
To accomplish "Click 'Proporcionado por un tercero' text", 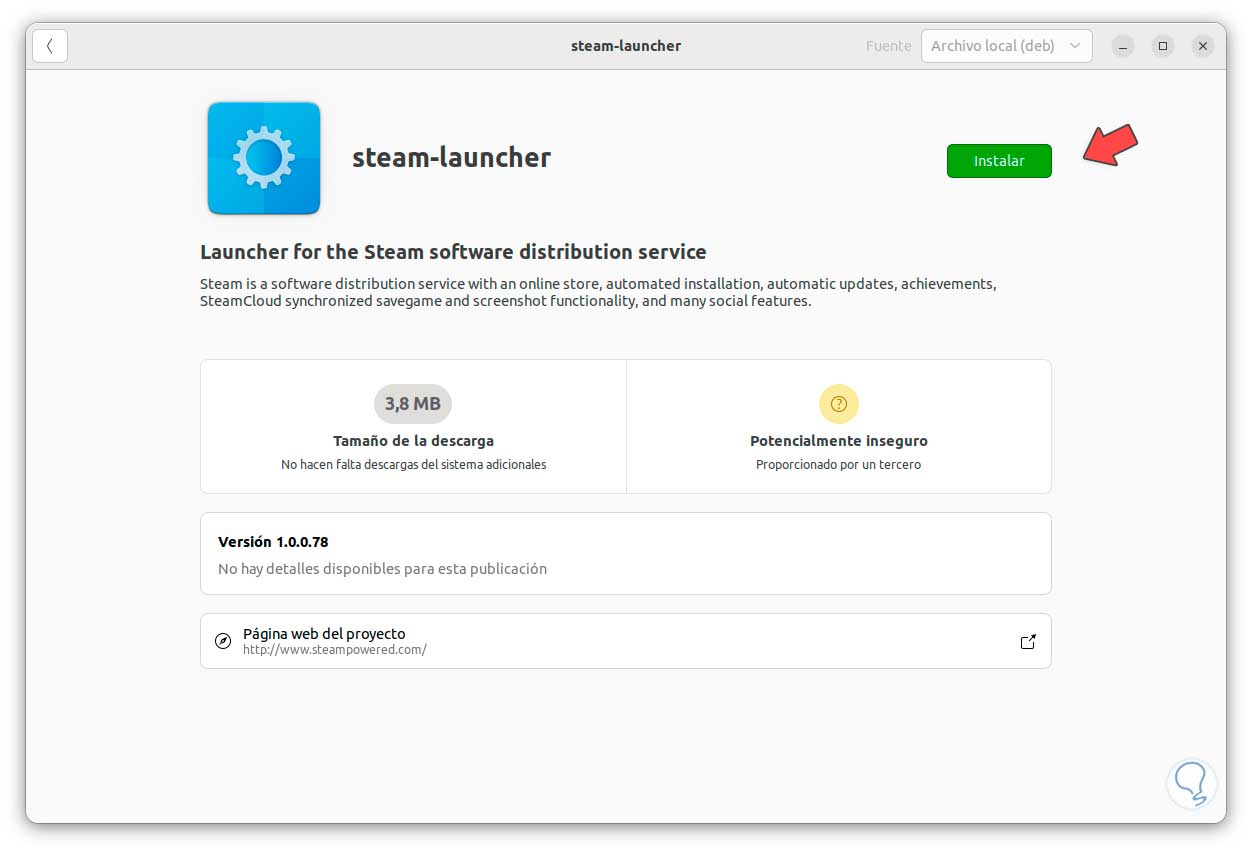I will point(839,465).
